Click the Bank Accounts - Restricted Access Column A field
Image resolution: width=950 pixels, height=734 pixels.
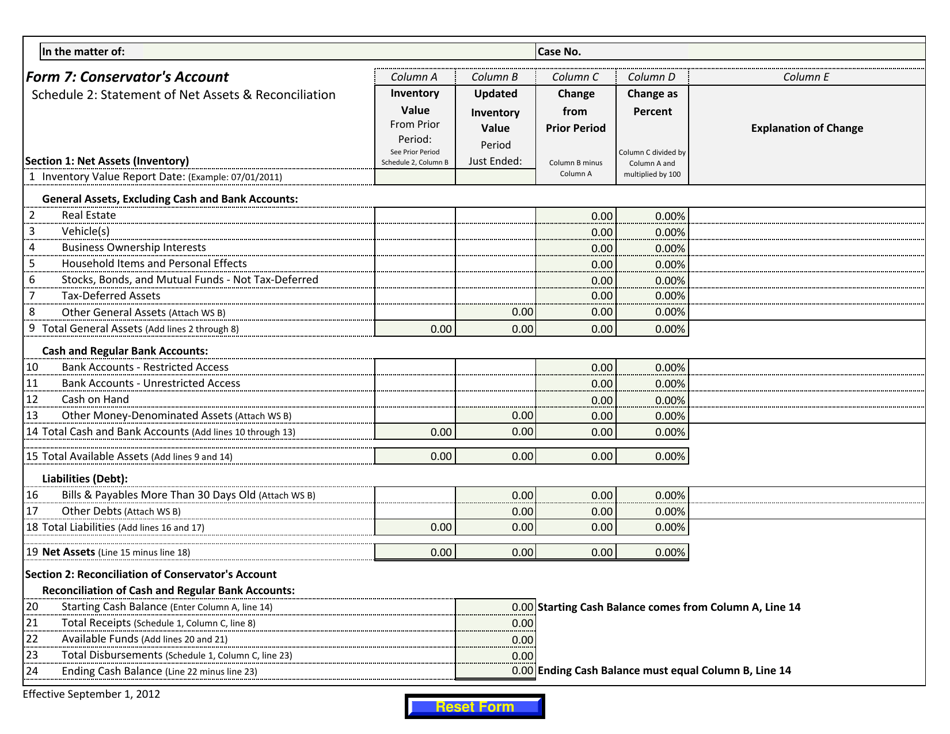pos(415,367)
